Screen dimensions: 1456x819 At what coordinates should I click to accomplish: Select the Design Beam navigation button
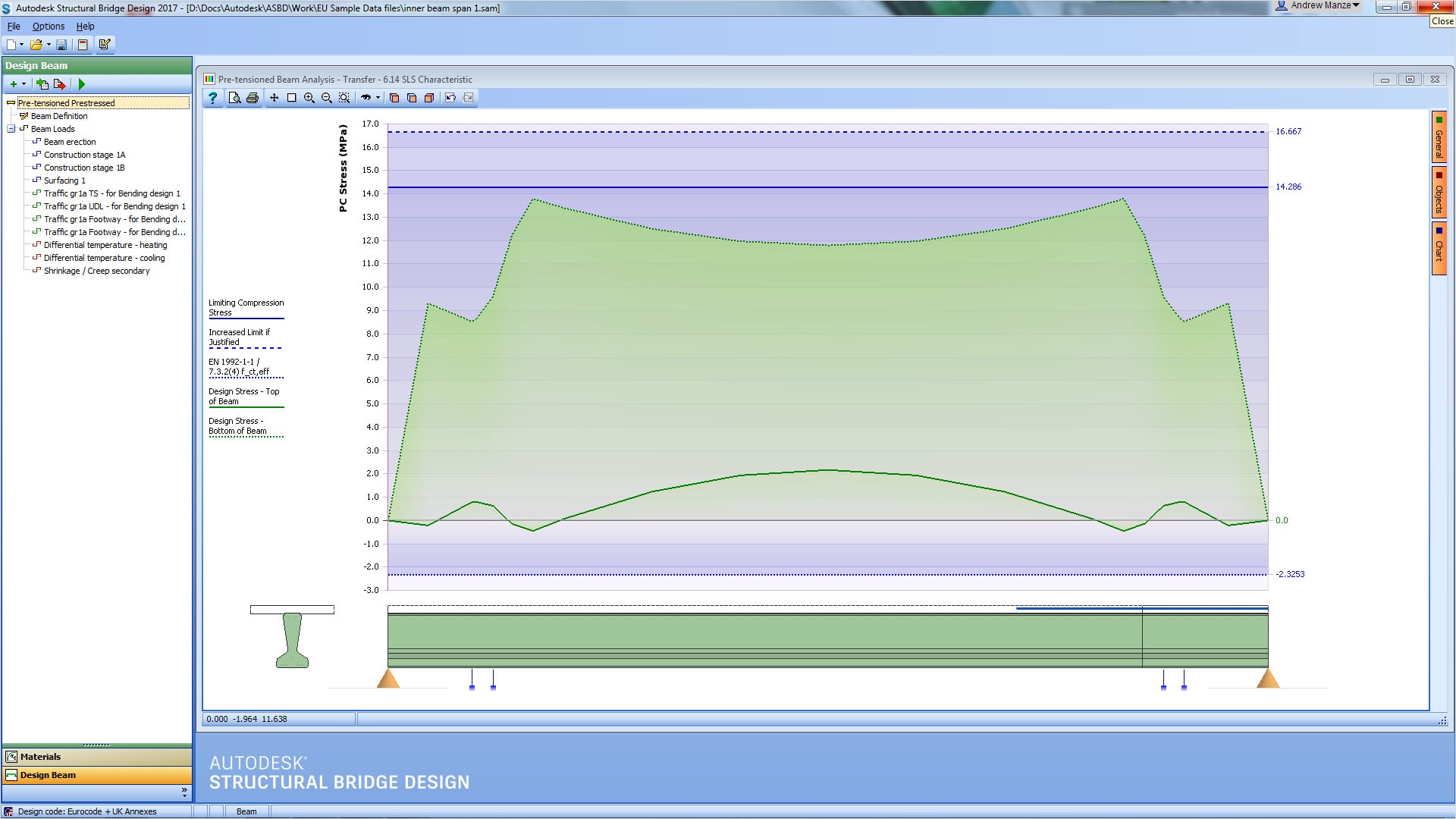[48, 775]
